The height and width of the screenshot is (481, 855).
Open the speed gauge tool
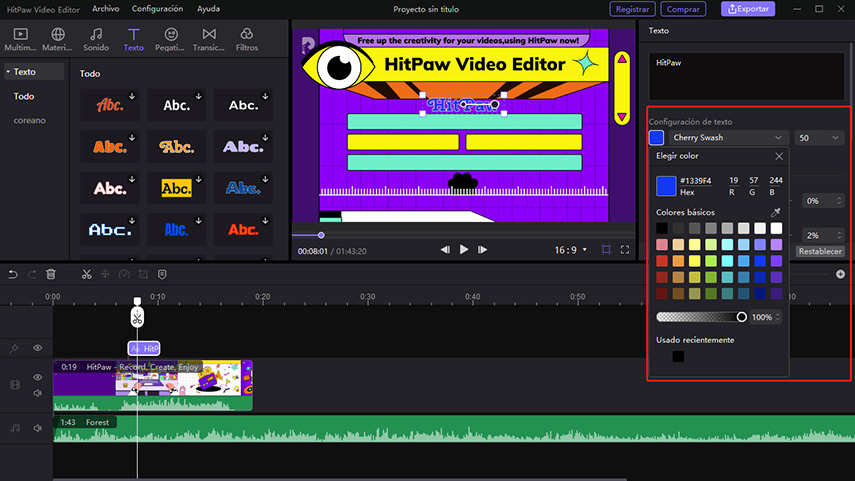pyautogui.click(x=124, y=274)
